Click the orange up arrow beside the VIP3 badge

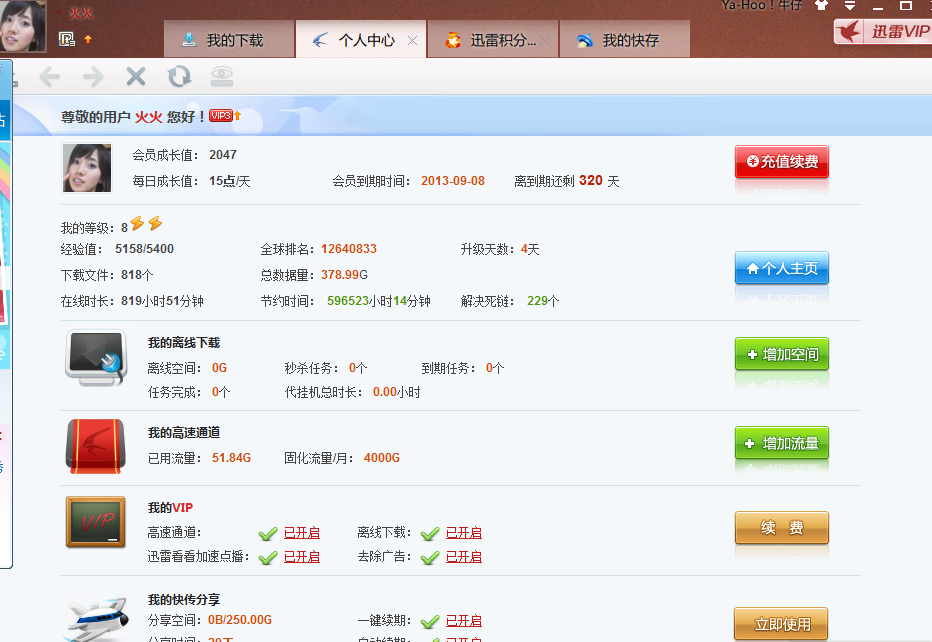pos(238,116)
